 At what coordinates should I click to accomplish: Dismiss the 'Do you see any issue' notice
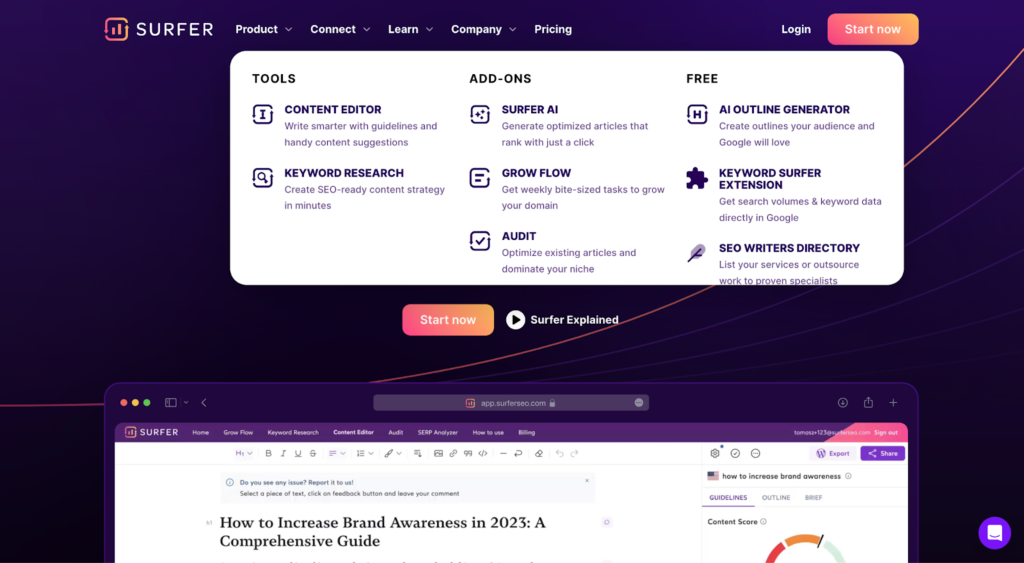pos(587,481)
